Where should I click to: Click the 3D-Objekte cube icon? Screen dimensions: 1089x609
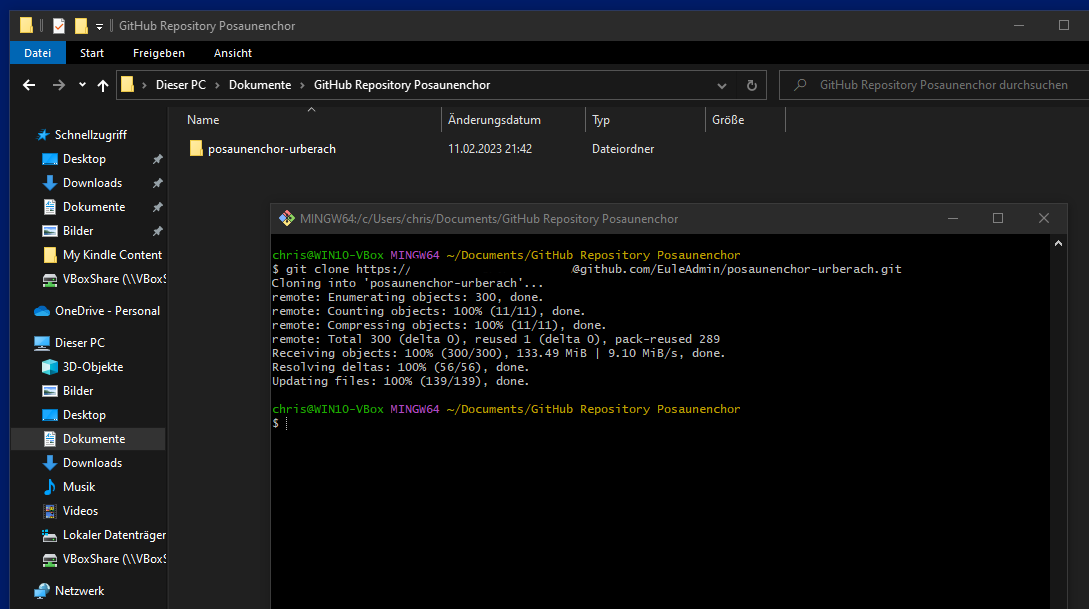[49, 367]
